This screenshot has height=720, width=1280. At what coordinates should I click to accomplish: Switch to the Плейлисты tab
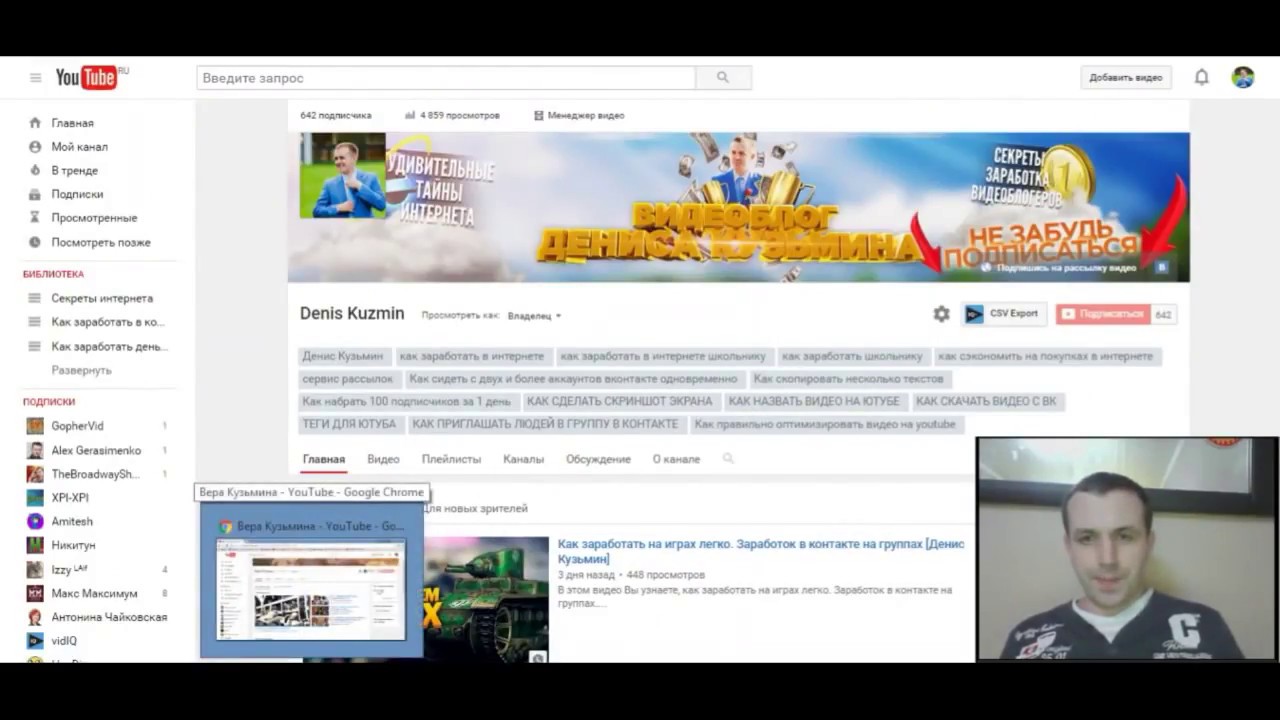click(x=451, y=459)
